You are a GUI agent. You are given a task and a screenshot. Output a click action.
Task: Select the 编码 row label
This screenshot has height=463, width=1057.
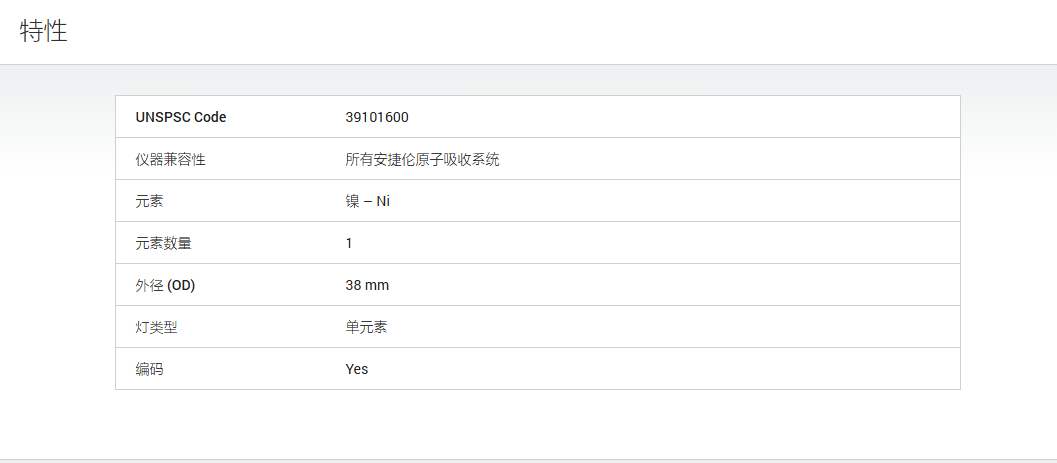[149, 369]
